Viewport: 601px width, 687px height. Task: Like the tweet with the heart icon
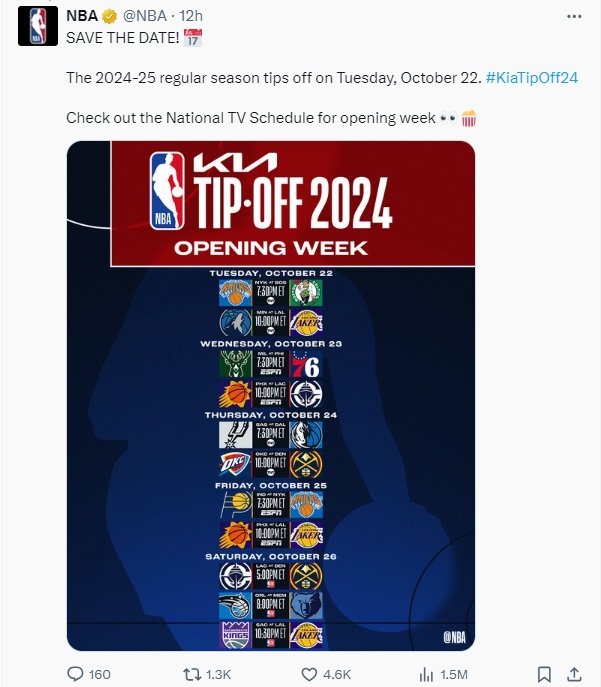point(309,674)
